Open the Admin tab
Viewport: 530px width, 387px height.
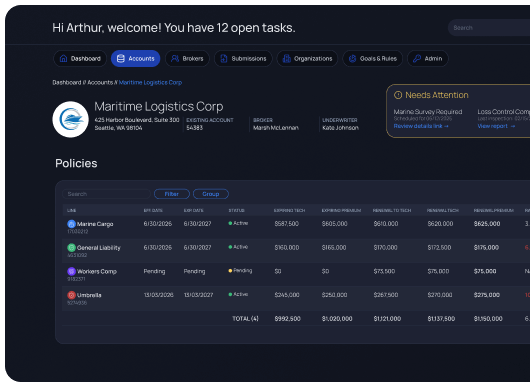click(428, 58)
